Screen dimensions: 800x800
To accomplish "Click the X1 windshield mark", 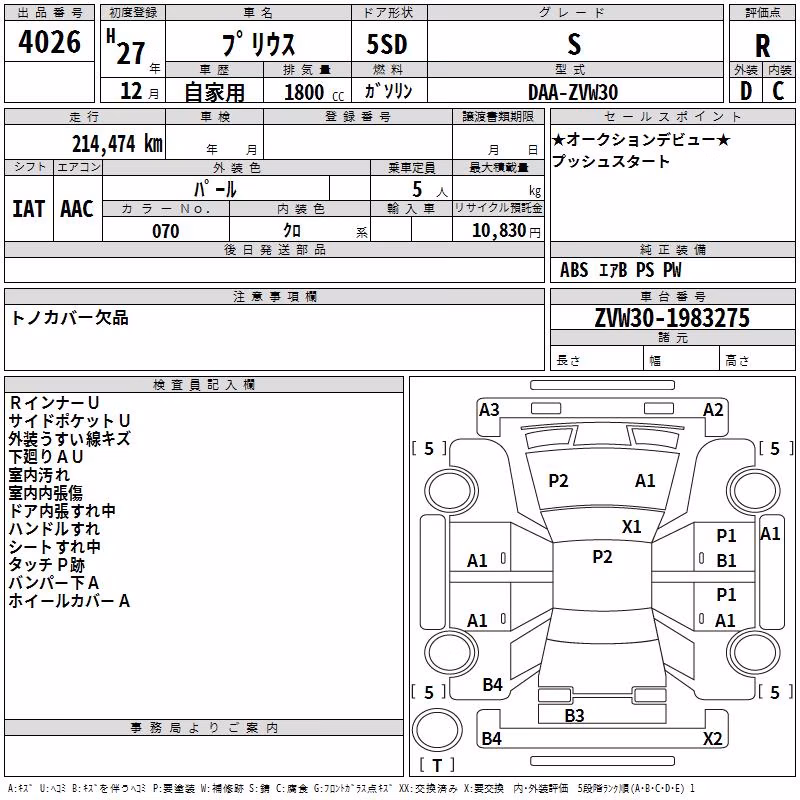I will [632, 527].
